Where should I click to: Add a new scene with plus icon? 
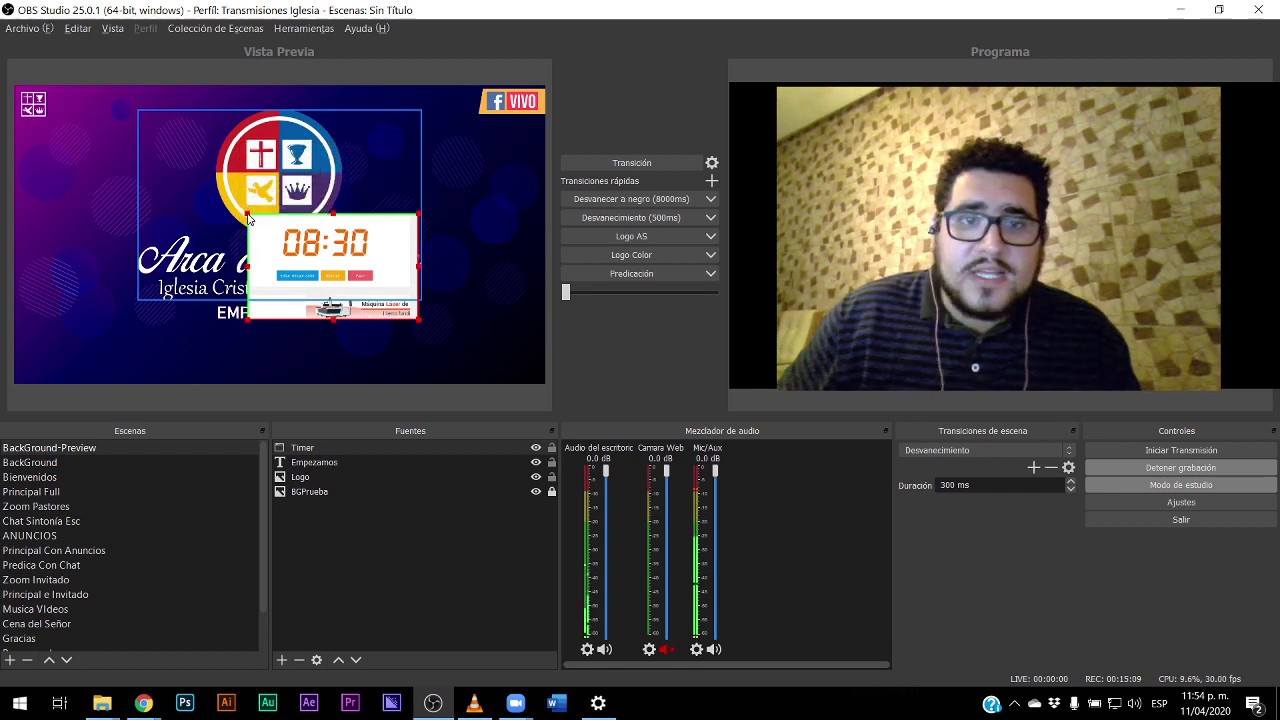pyautogui.click(x=9, y=660)
